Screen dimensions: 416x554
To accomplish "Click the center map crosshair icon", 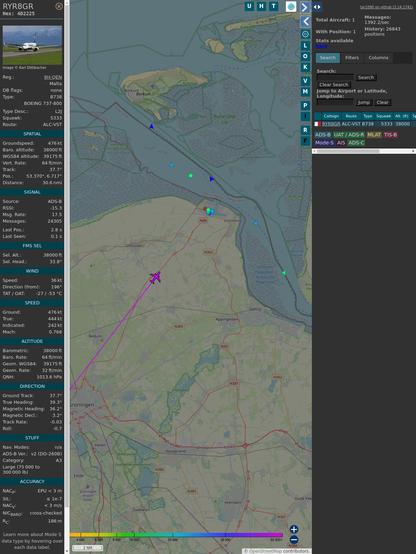I will (x=305, y=34).
